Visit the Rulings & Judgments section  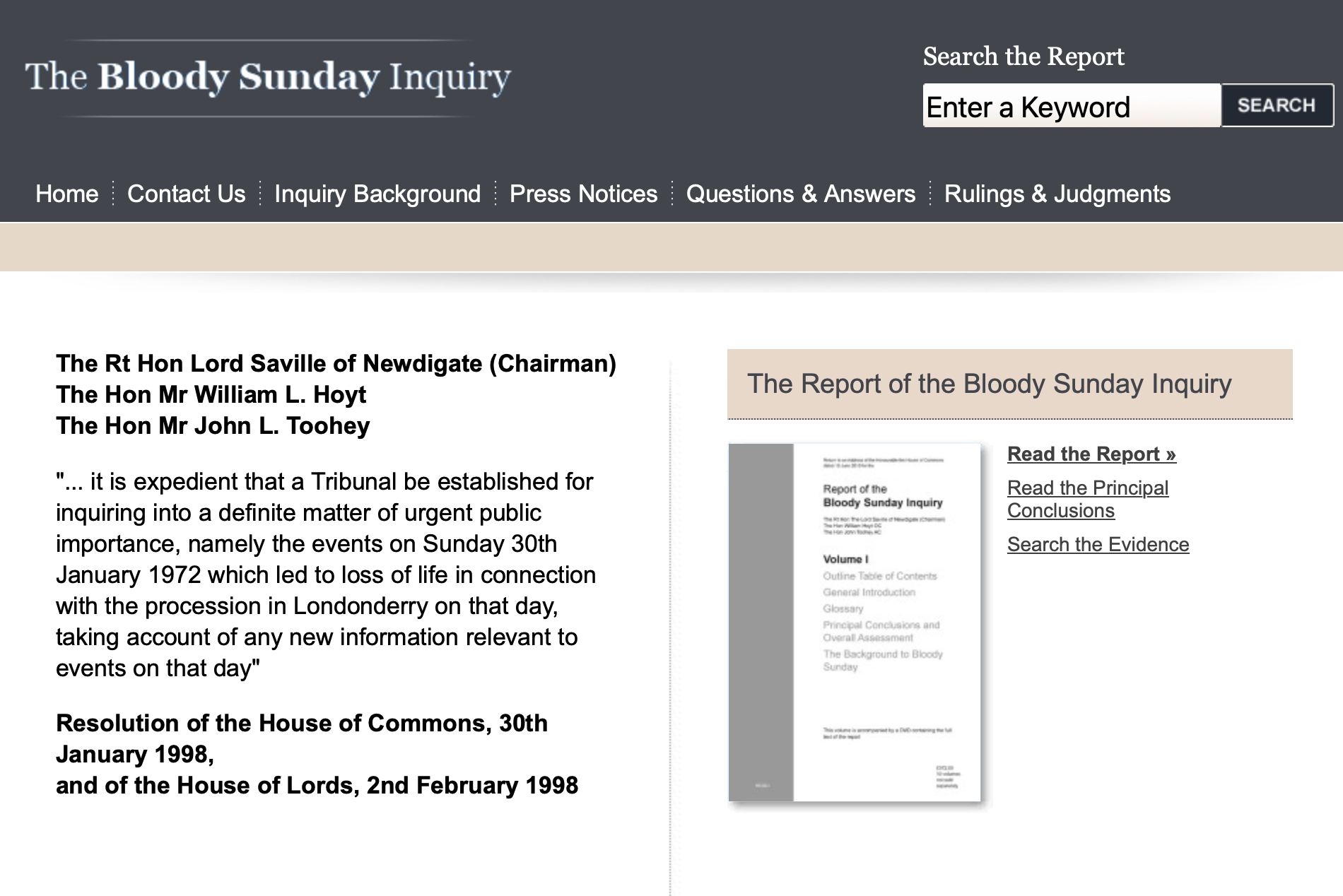click(1057, 194)
